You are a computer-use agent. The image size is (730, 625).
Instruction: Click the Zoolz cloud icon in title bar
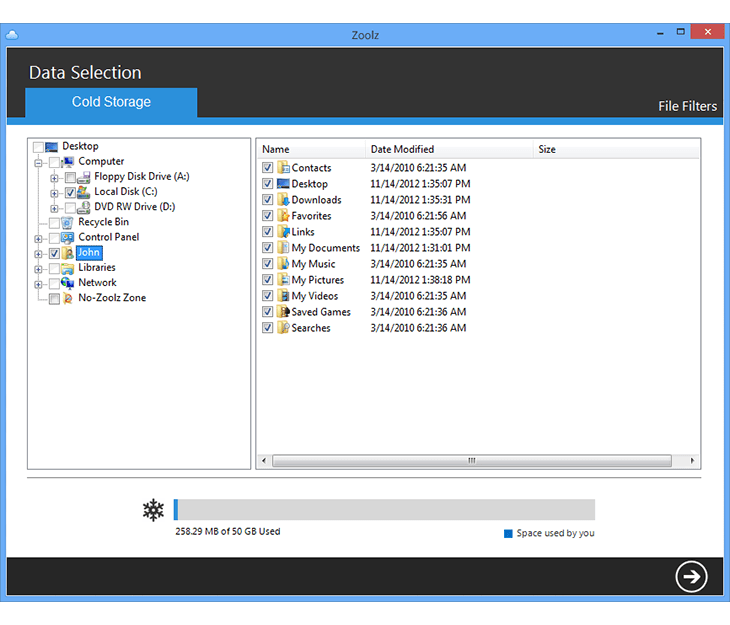(12, 35)
